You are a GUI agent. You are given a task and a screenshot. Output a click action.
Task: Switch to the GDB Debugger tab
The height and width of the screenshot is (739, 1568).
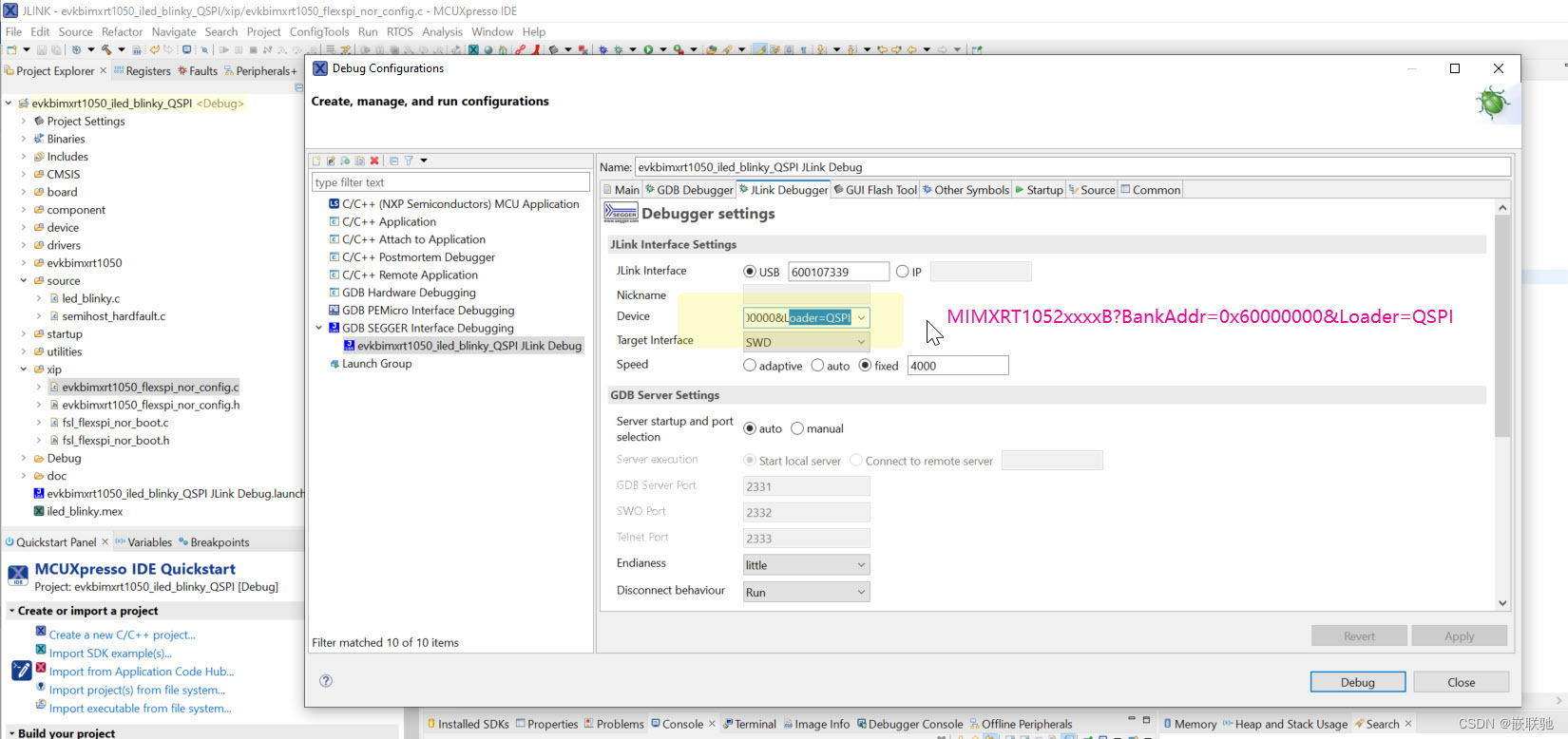(690, 190)
